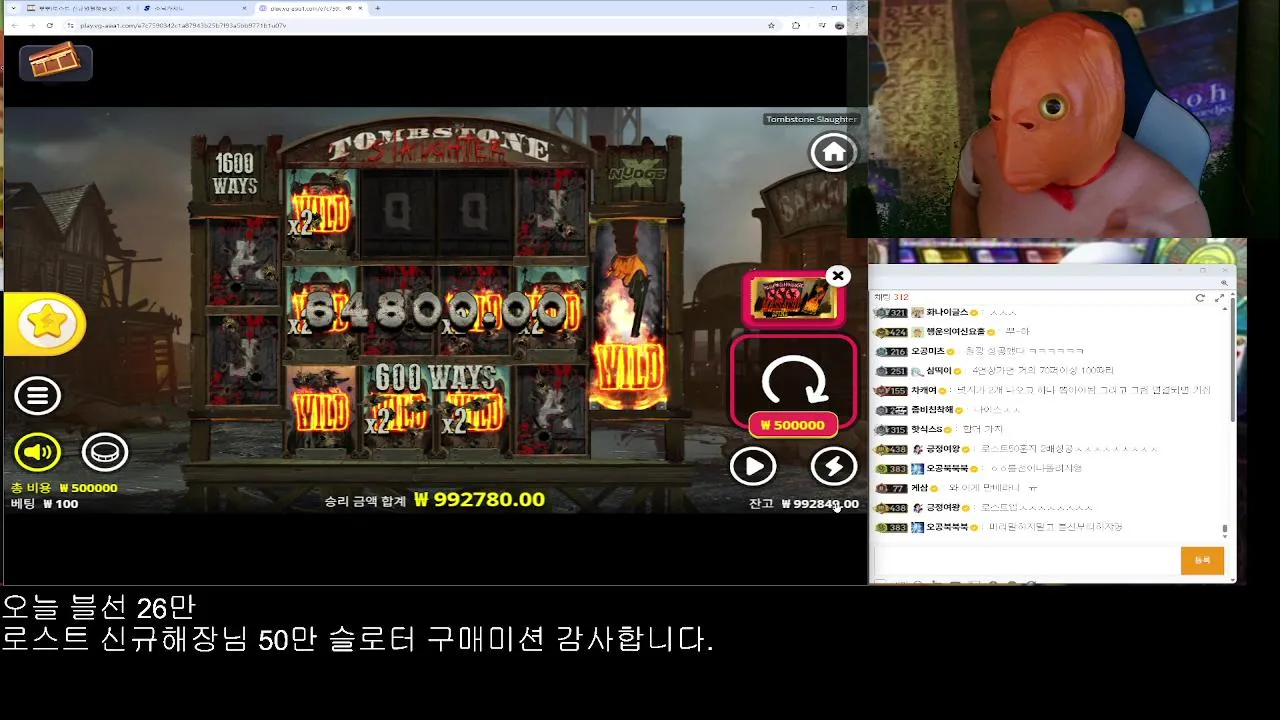1280x720 pixels.
Task: Click chat user 차캐여 name
Action: click(x=925, y=390)
